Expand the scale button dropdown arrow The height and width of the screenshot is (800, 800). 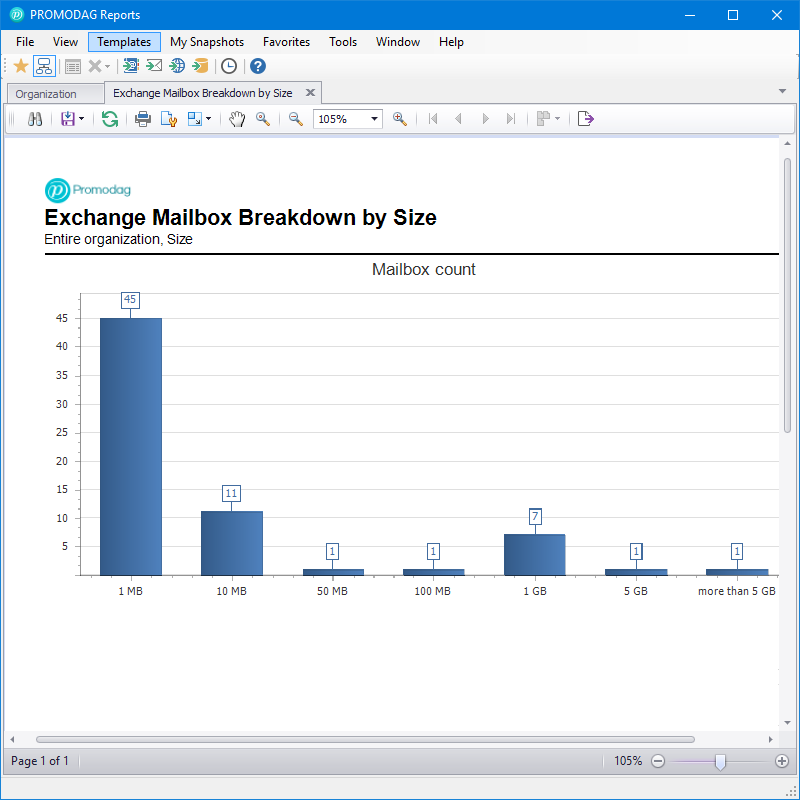[x=209, y=119]
